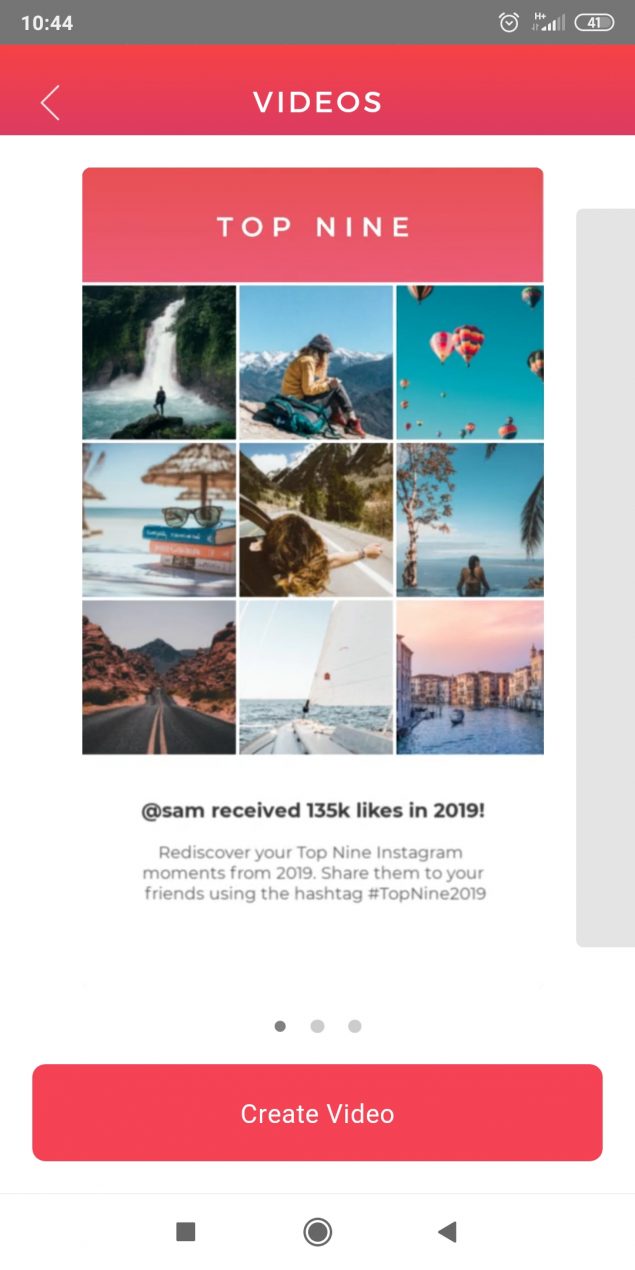Screen dimensions: 635x1270
Task: Tap the next gray card preview
Action: pos(606,577)
